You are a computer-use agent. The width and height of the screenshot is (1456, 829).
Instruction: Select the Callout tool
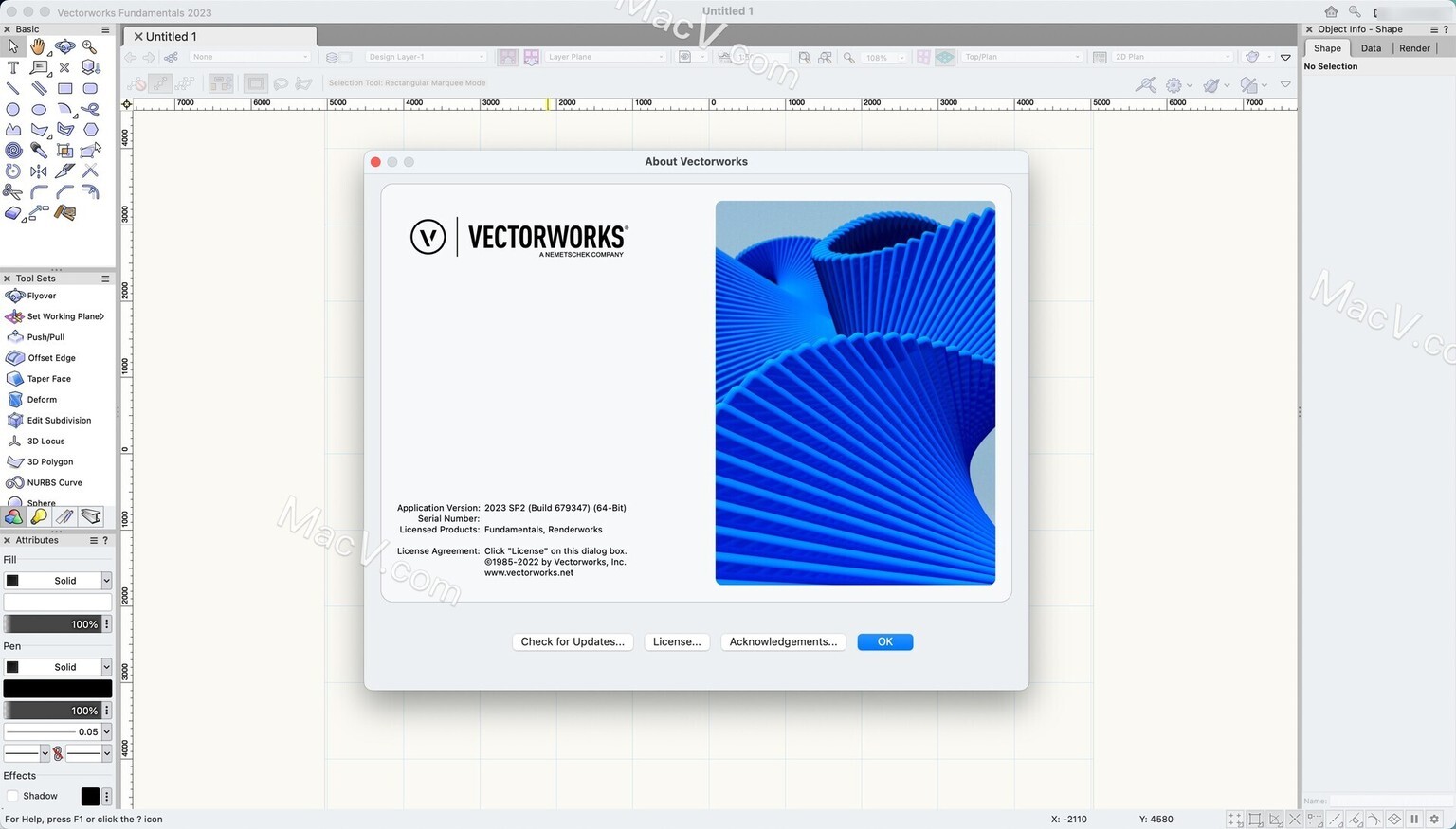(x=39, y=67)
